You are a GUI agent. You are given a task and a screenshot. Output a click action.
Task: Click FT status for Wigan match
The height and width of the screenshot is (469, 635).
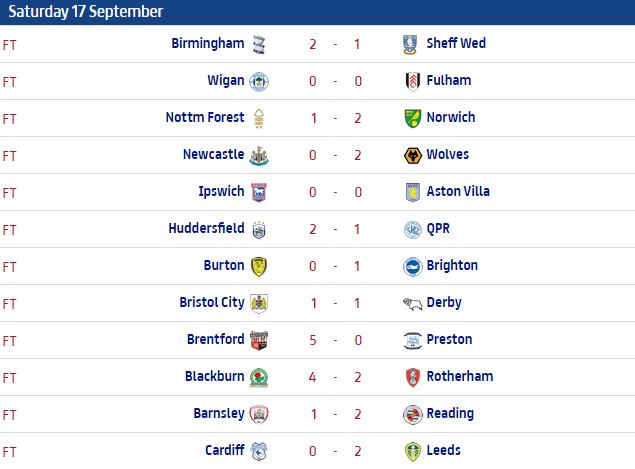10,81
